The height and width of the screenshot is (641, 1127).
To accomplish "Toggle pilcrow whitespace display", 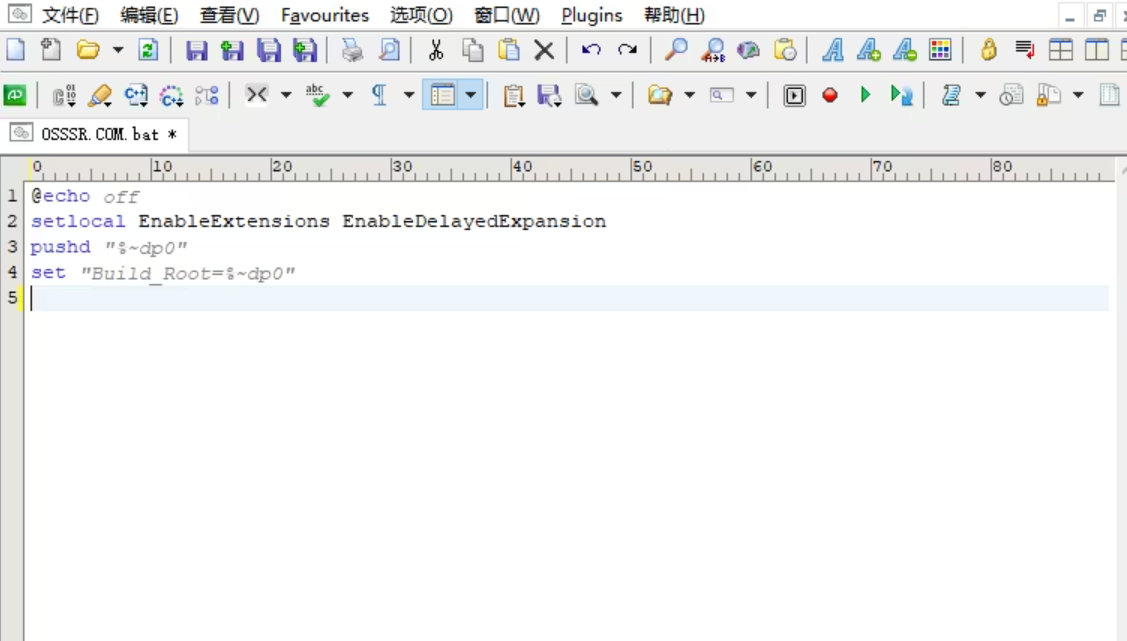I will click(380, 95).
